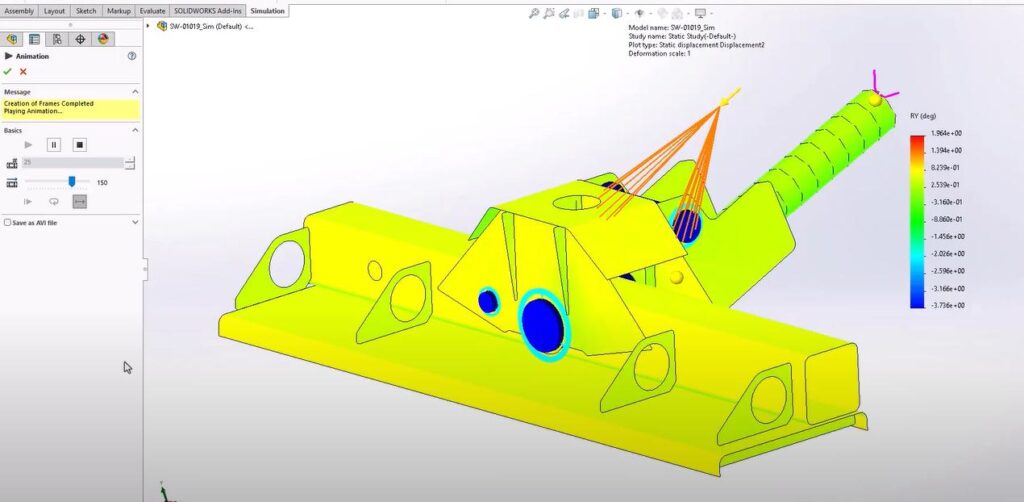Image resolution: width=1024 pixels, height=502 pixels.
Task: Open the DimXpertManager crosshair tab
Action: (80, 39)
